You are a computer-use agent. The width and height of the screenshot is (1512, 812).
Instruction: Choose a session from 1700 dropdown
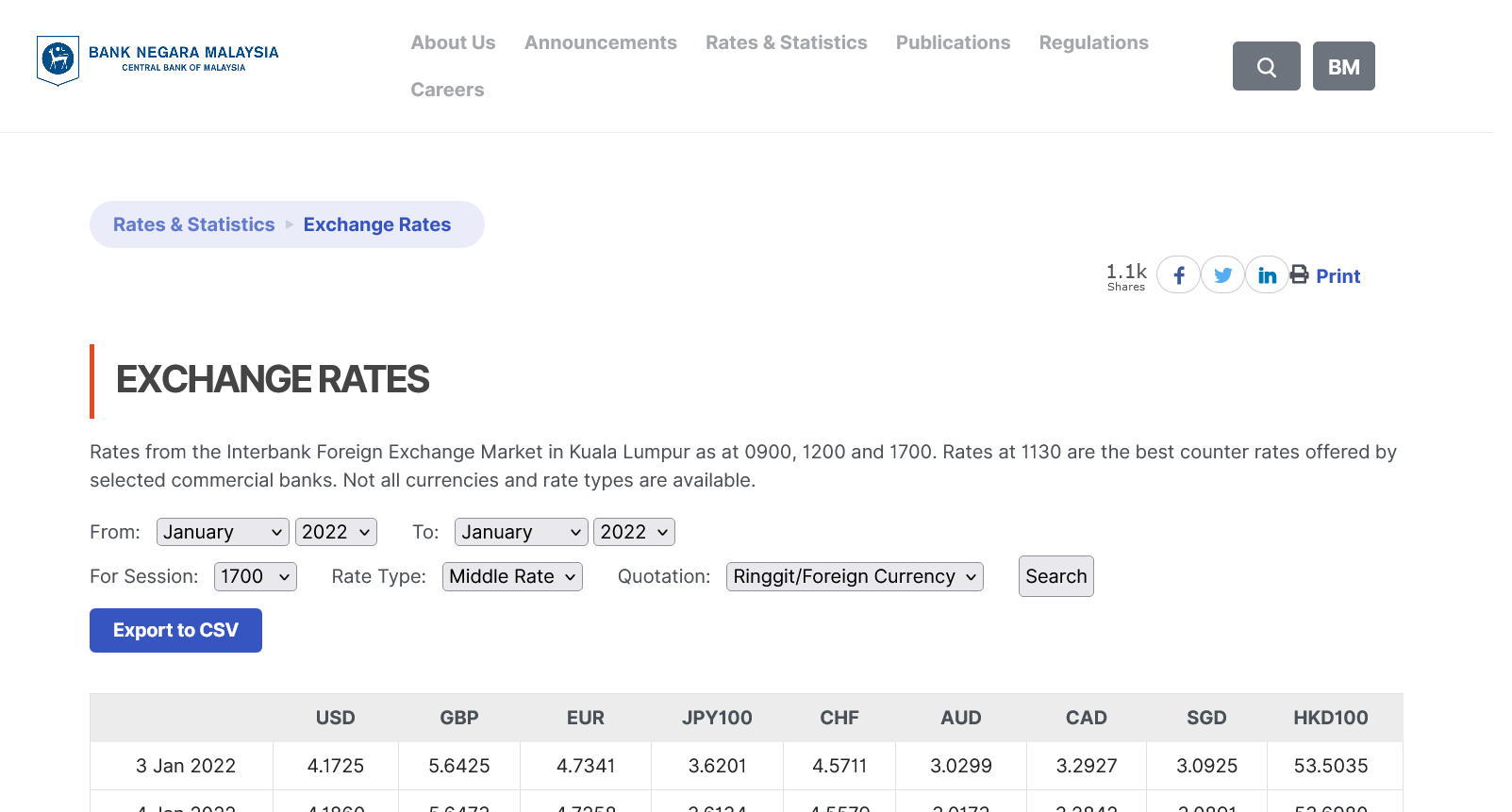tap(255, 576)
